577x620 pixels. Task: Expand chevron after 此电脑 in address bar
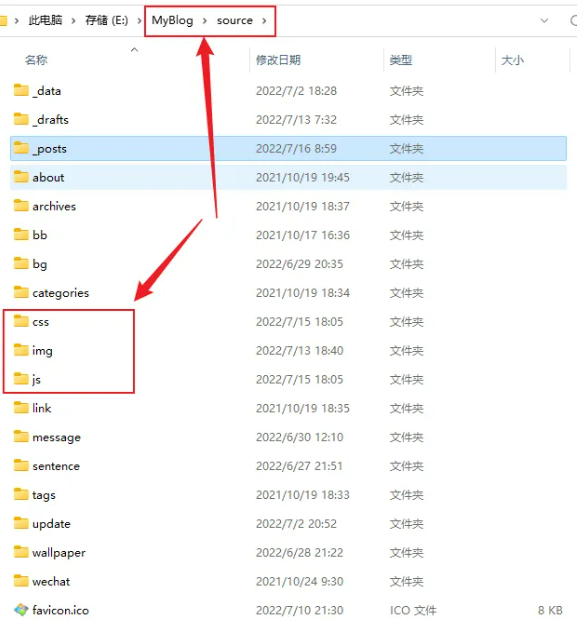[x=73, y=21]
